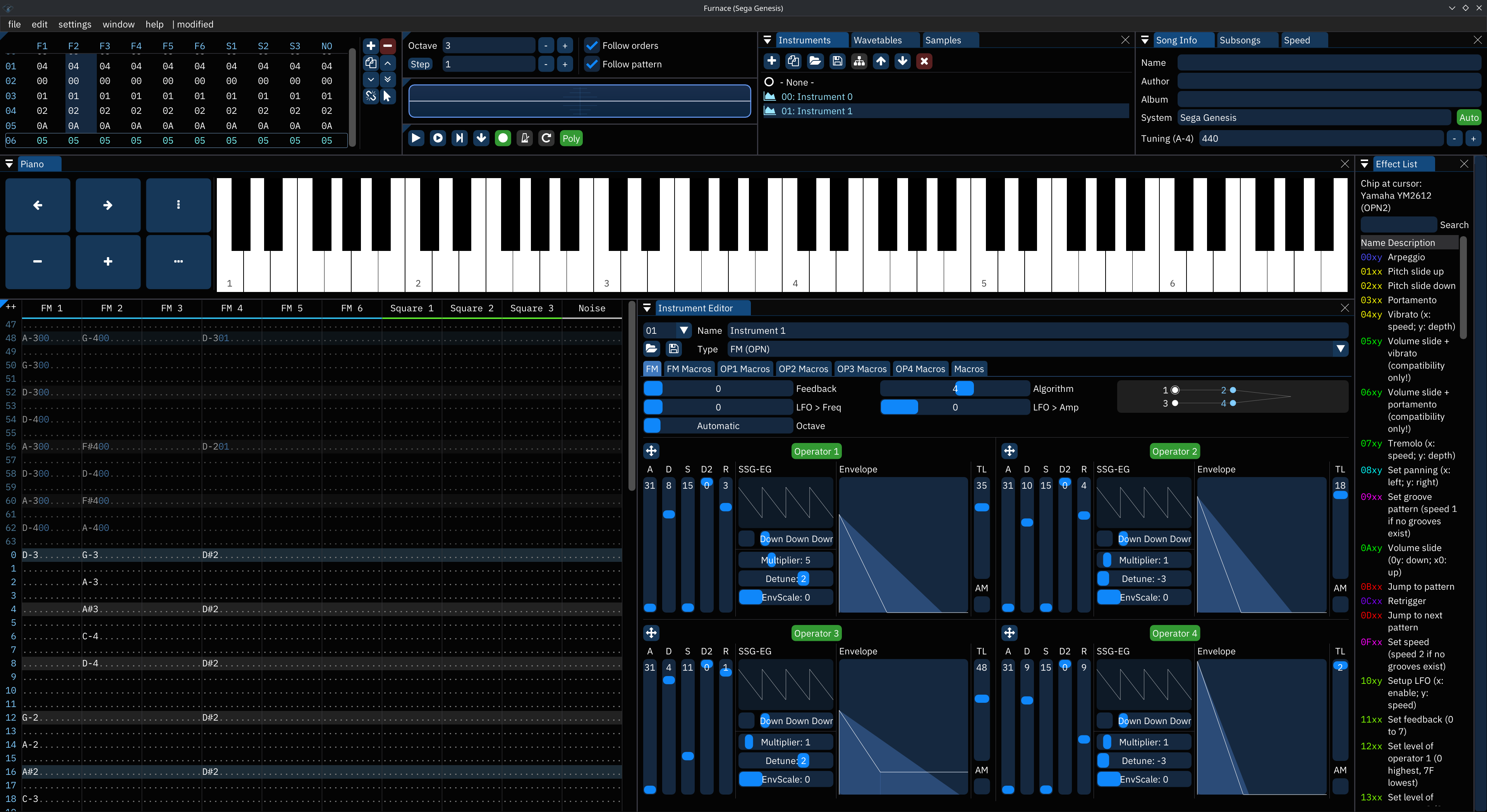Move the instrument down in the list
The image size is (1487, 812).
(x=902, y=61)
